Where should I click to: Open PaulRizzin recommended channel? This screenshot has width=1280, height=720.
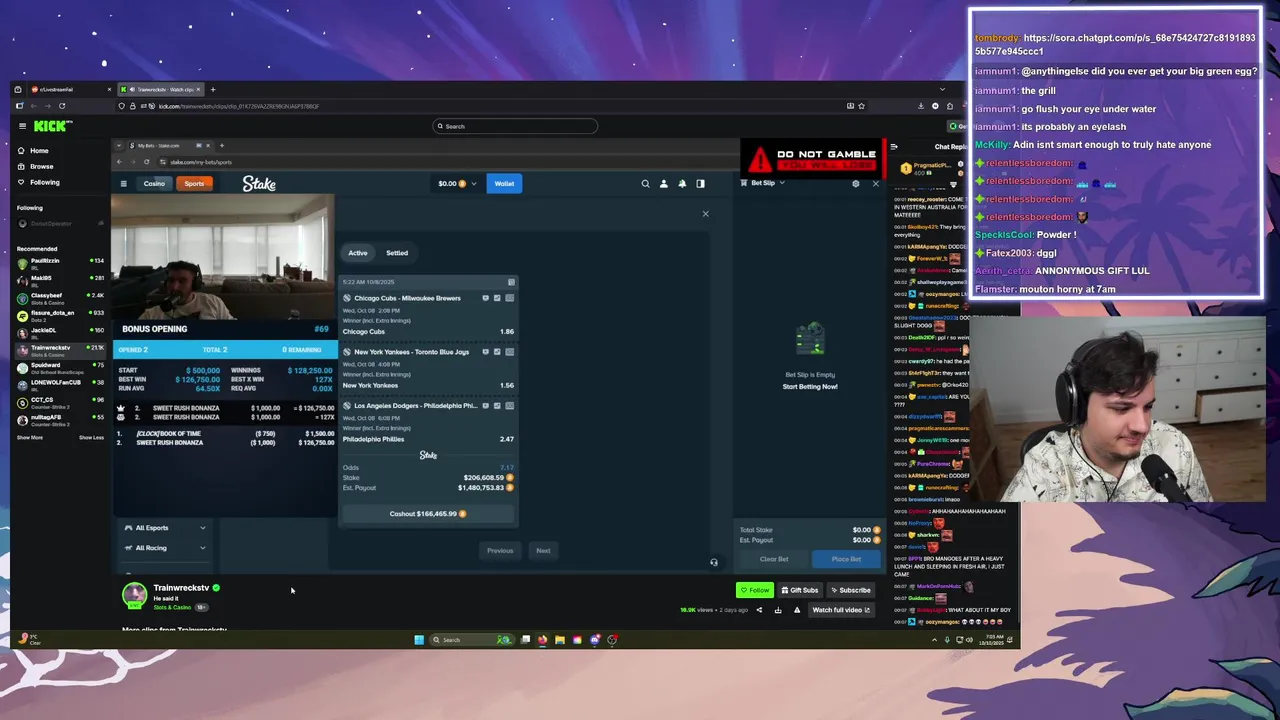[x=60, y=263]
